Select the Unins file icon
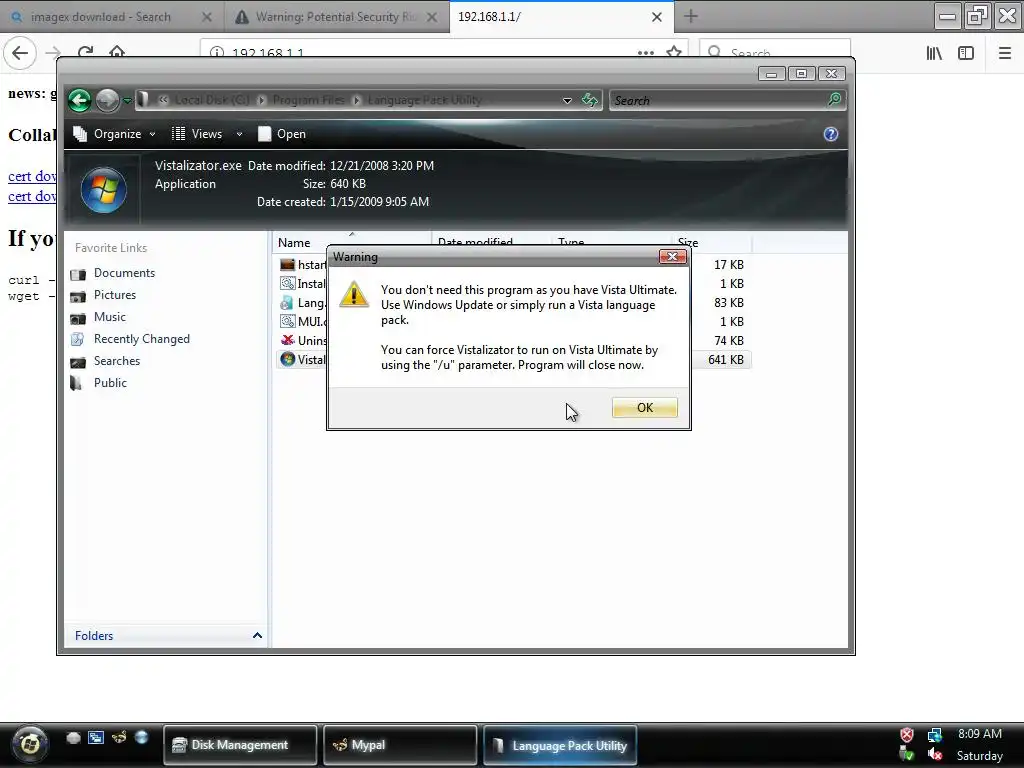 [x=287, y=340]
